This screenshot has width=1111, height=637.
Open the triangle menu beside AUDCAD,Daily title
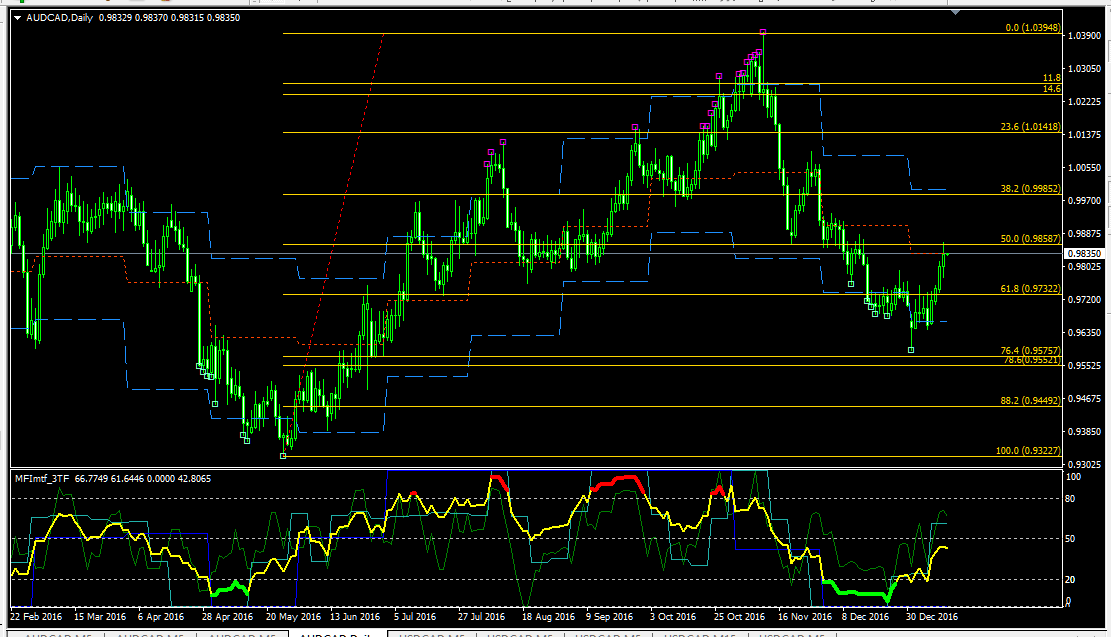pyautogui.click(x=18, y=18)
